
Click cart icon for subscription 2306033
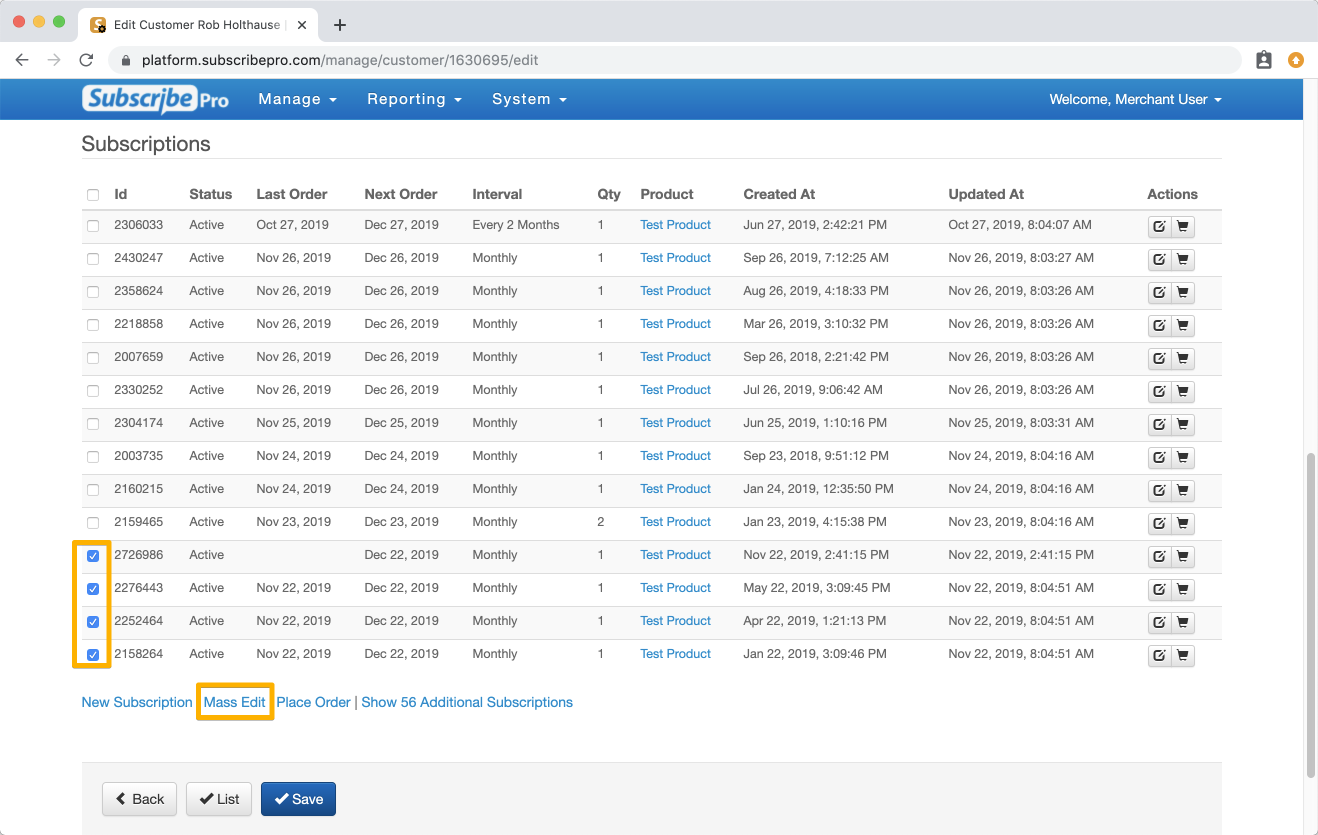1183,227
